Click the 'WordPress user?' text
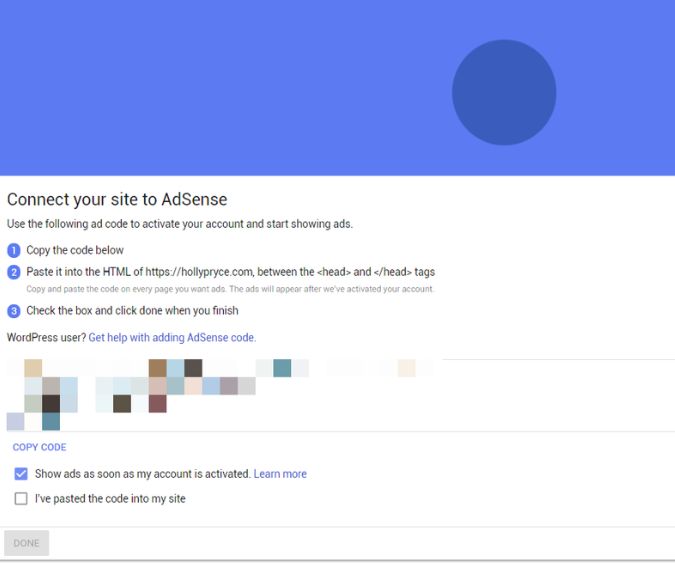The width and height of the screenshot is (675, 563). point(46,337)
